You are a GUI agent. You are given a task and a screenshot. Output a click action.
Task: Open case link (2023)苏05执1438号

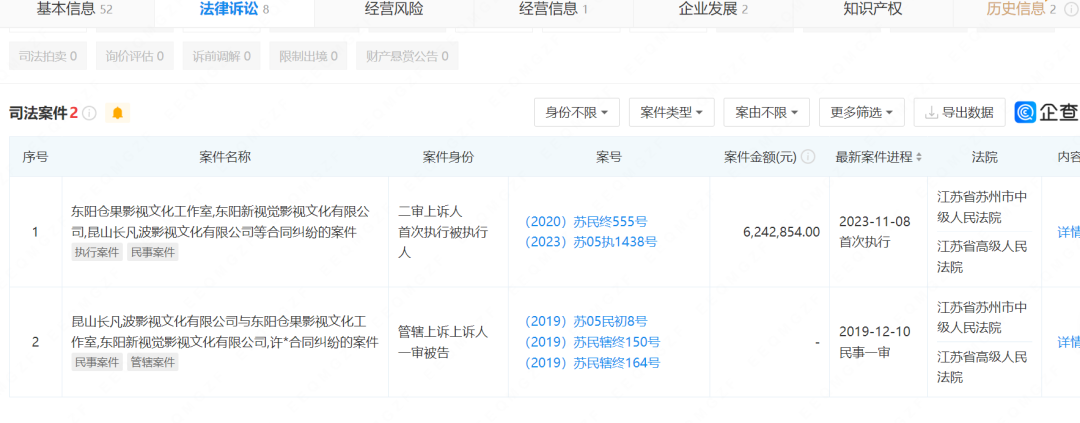[x=590, y=242]
